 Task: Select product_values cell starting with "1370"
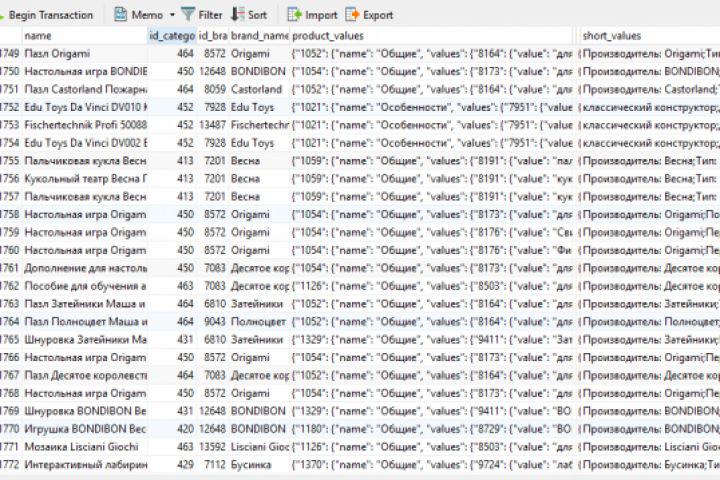coord(432,465)
